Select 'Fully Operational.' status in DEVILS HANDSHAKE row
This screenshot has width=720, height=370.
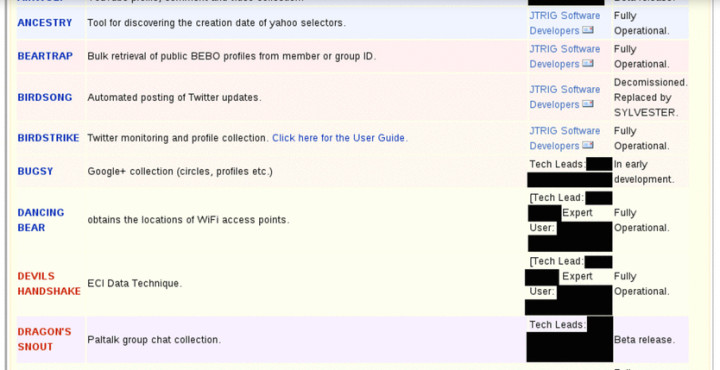[x=641, y=284]
